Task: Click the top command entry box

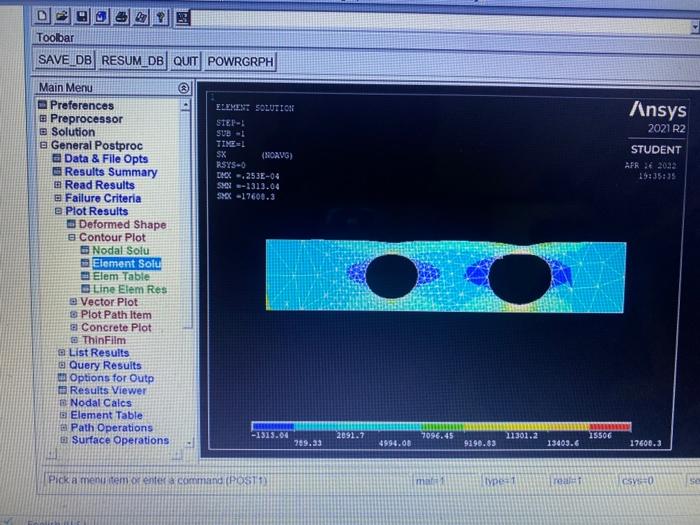Action: (x=440, y=21)
